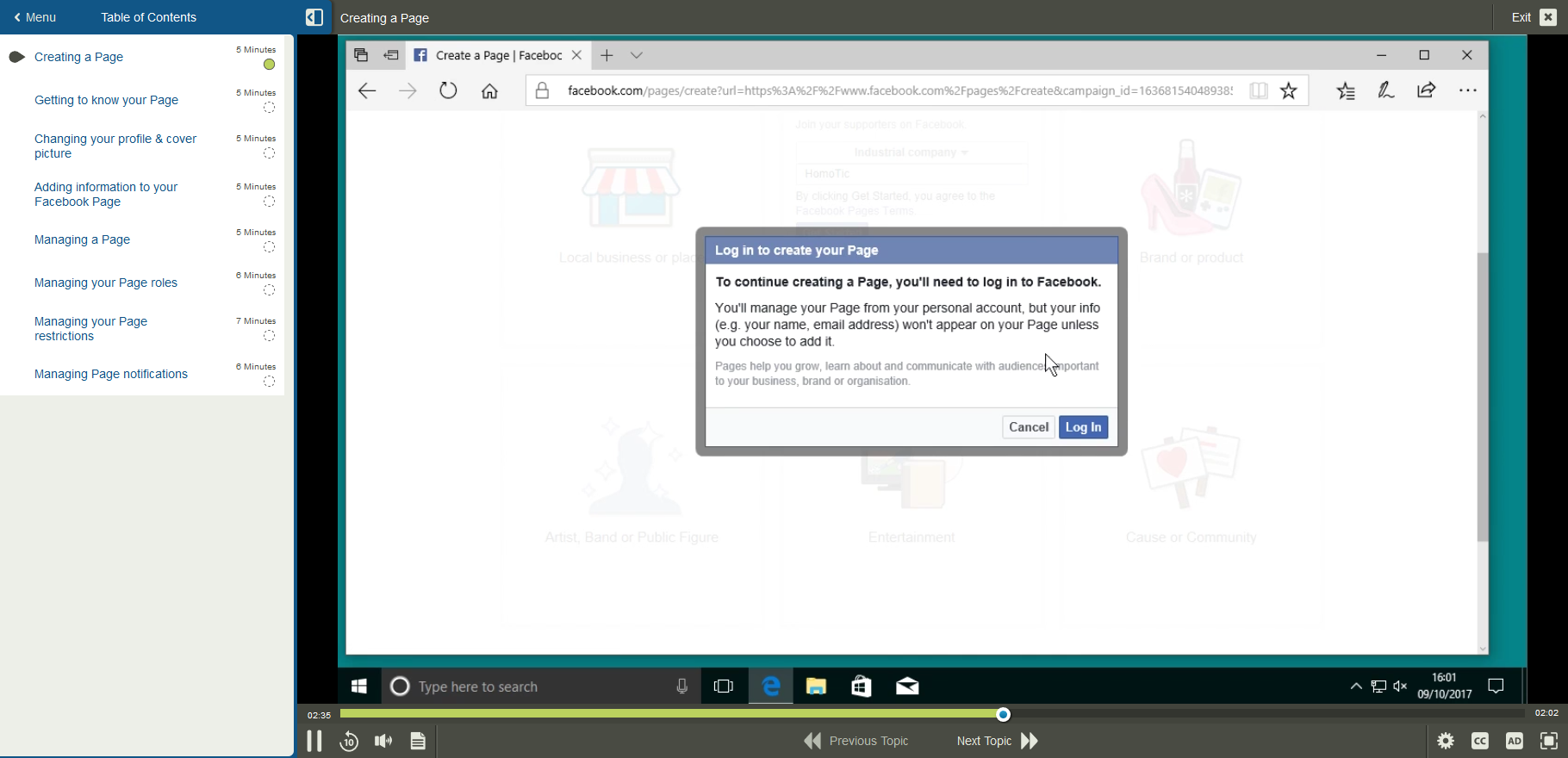Click the browser Back arrow
Image resolution: width=1568 pixels, height=758 pixels.
[367, 90]
